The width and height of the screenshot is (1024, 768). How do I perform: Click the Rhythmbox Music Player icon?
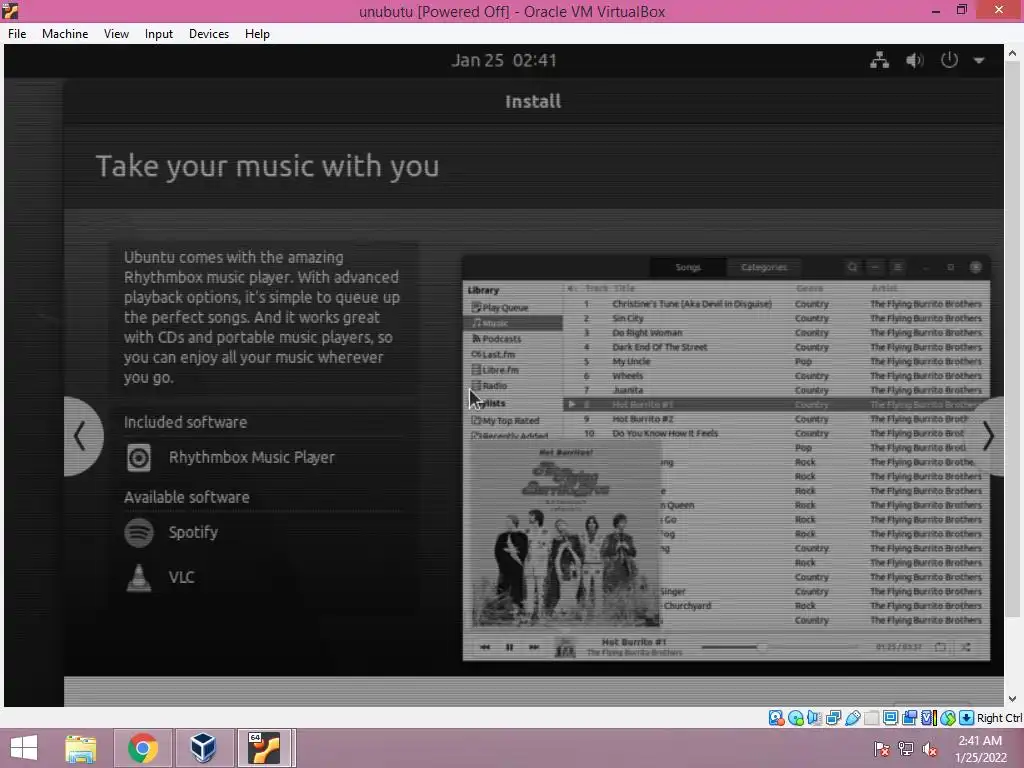138,457
